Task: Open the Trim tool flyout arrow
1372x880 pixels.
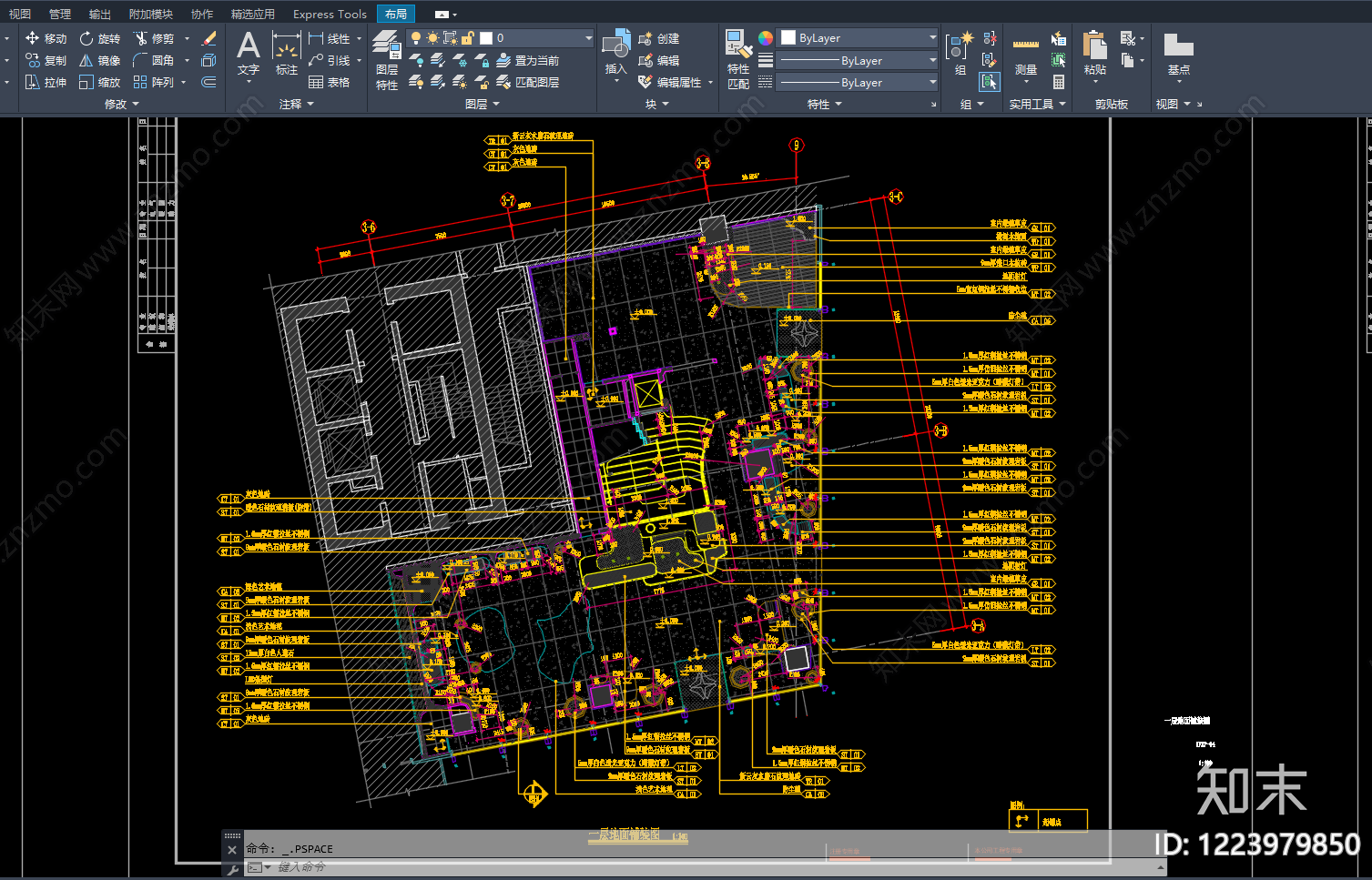Action: point(187,38)
